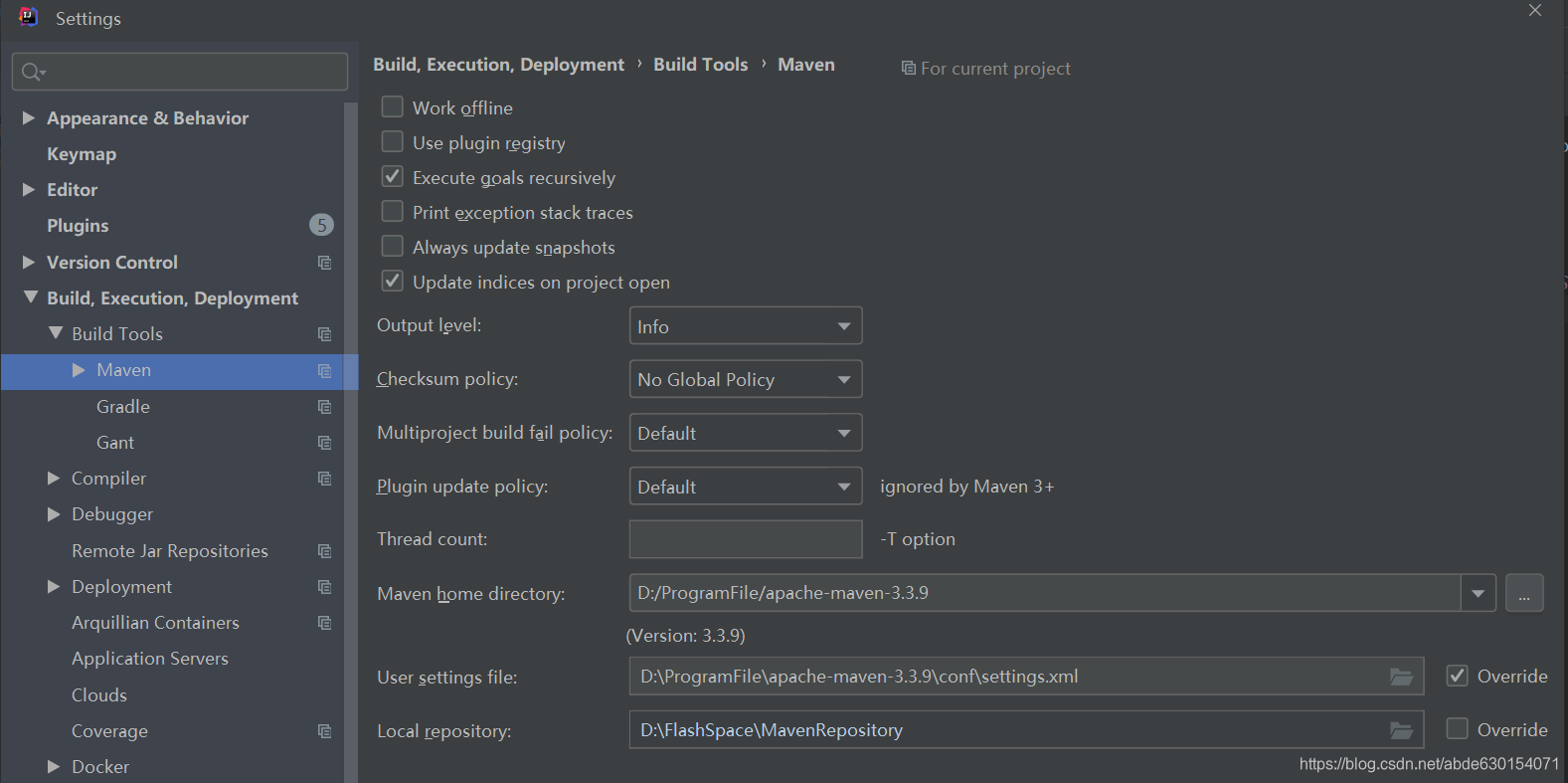Open Plugin update policy dropdown
This screenshot has width=1568, height=783.
coord(746,487)
